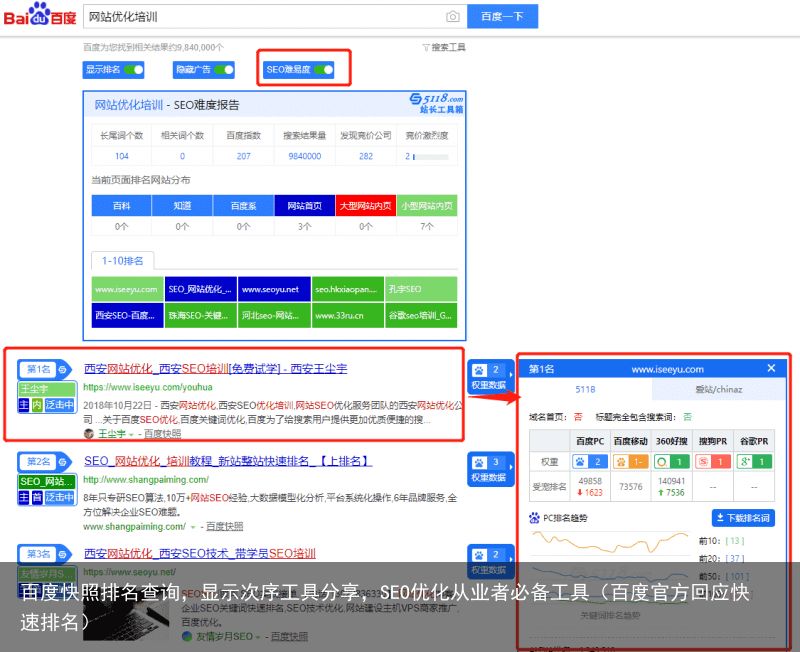Click 前10 keyword count 13
Screen dimensions: 800x652
(735, 541)
